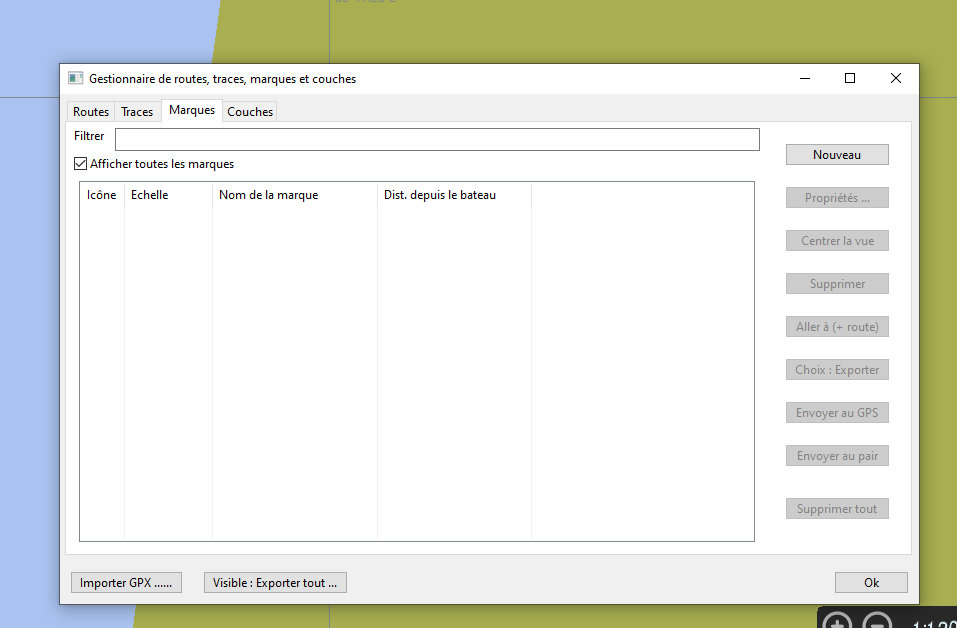Screen dimensions: 957x628
Task: Open the Marques tab
Action: (x=191, y=111)
